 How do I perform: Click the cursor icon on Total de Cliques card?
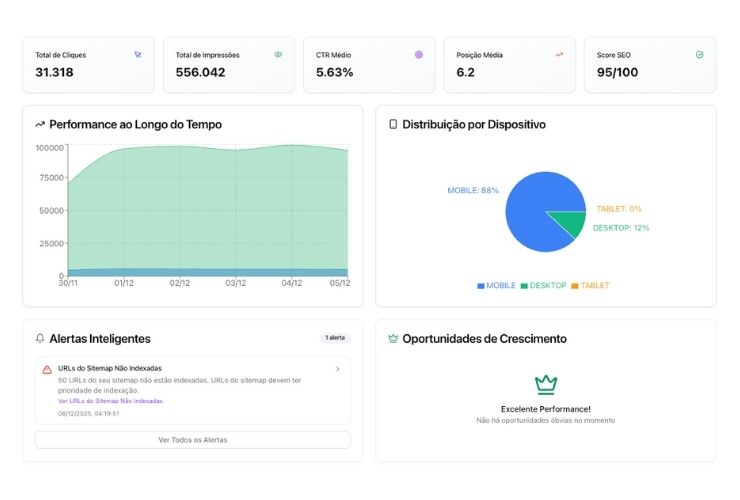click(138, 55)
